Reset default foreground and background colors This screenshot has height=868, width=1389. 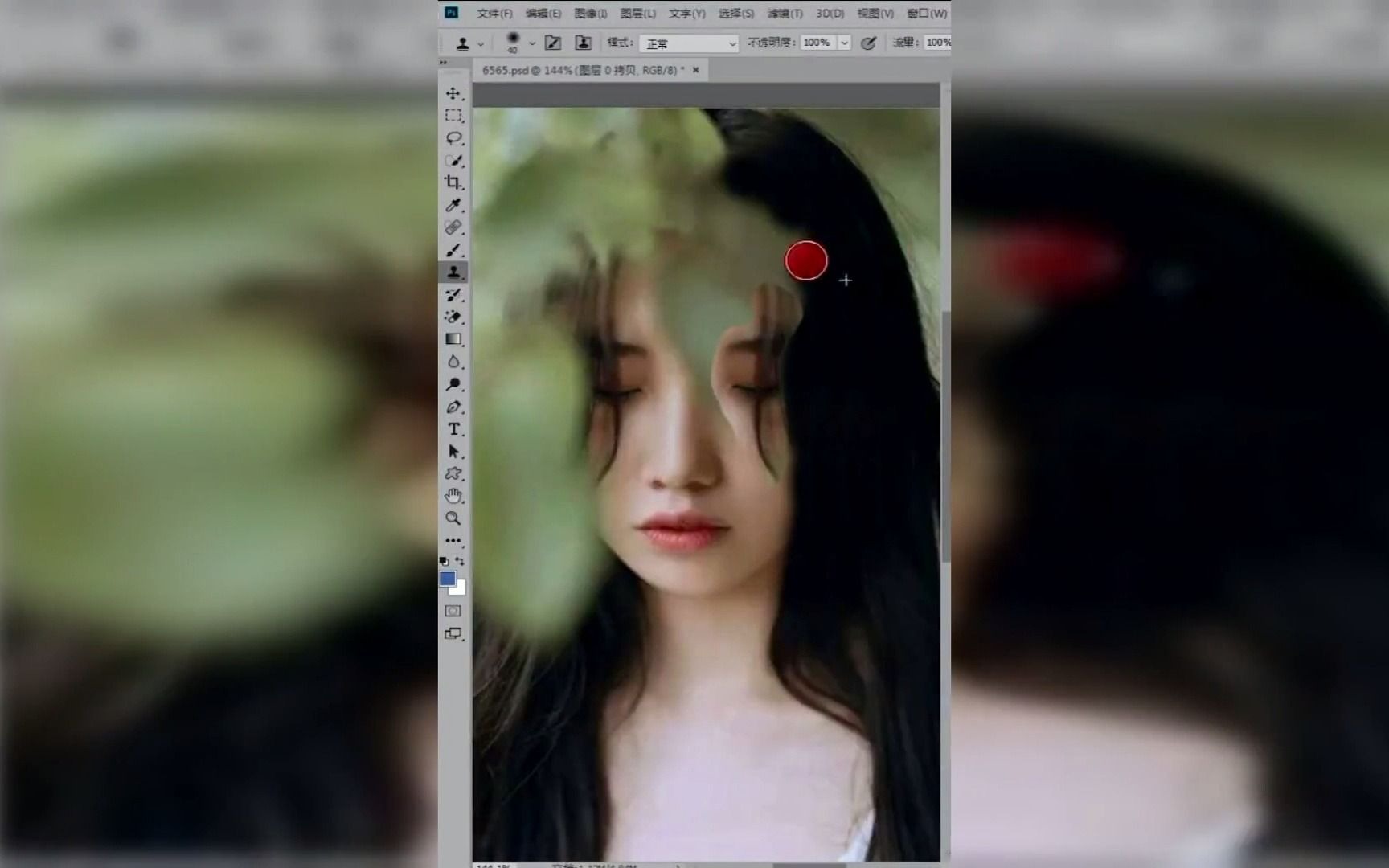[445, 561]
